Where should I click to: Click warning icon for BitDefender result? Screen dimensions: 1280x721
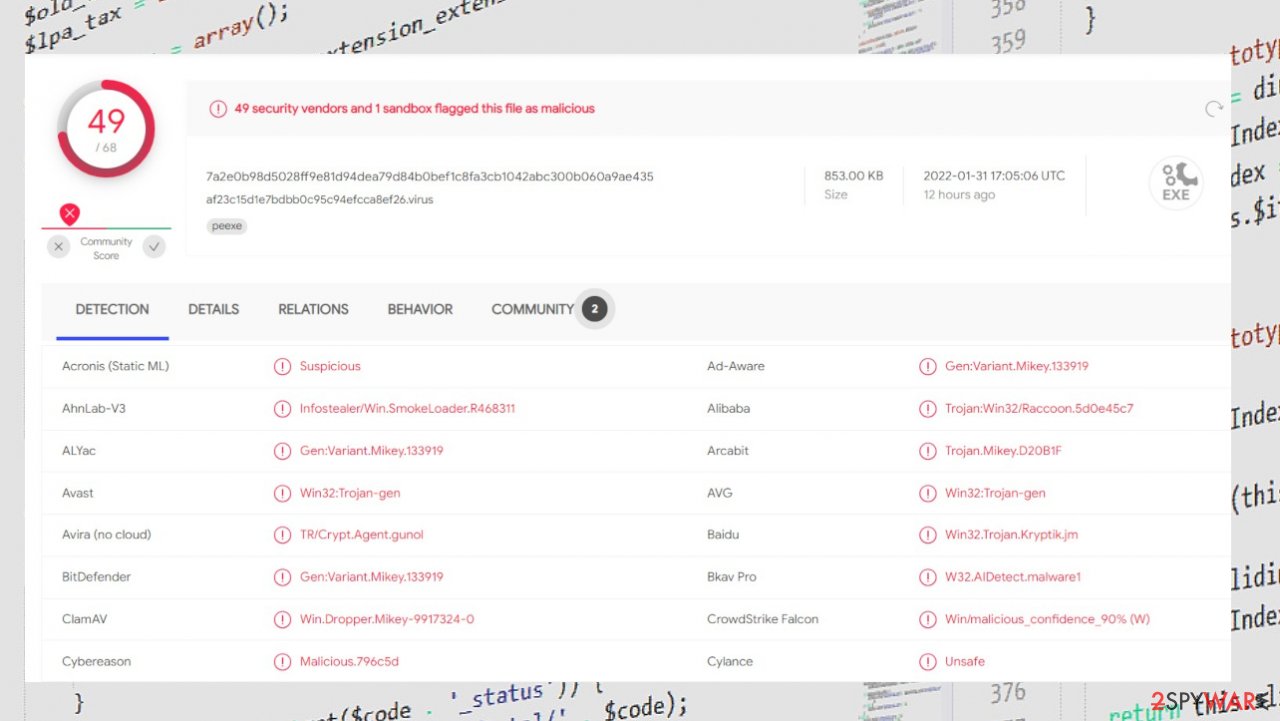283,577
